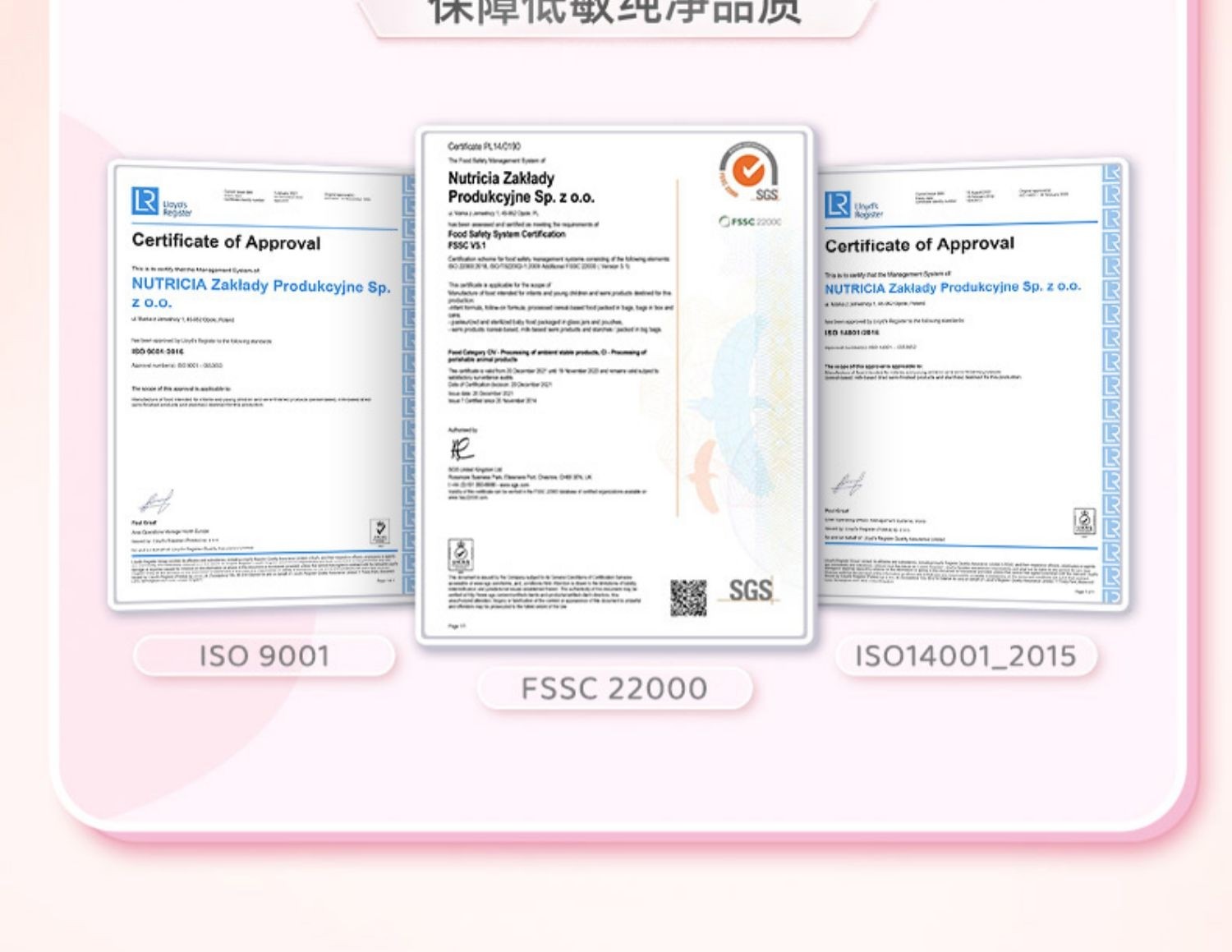
Task: Click the Lloyd's Register logo on the ISO 14001 certificate
Action: (x=853, y=206)
